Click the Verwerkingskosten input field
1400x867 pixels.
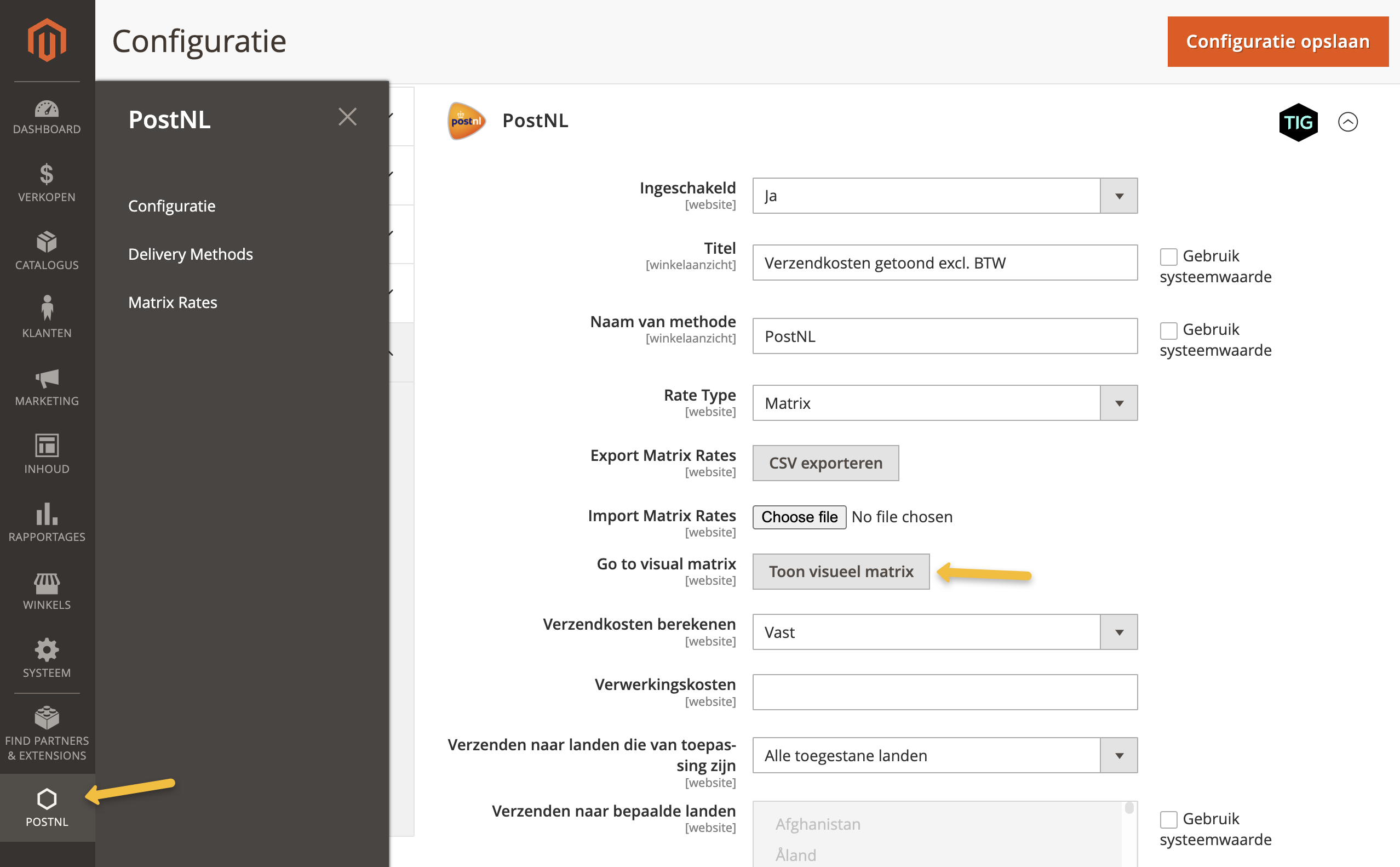(945, 692)
